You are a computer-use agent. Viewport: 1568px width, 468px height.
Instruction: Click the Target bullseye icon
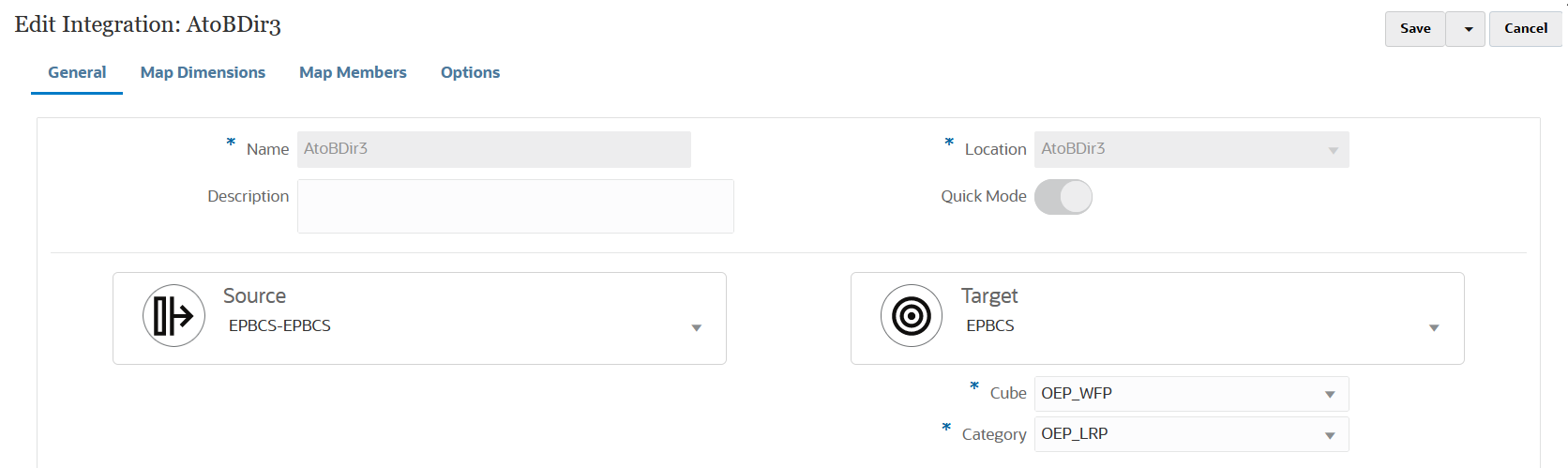(x=912, y=316)
